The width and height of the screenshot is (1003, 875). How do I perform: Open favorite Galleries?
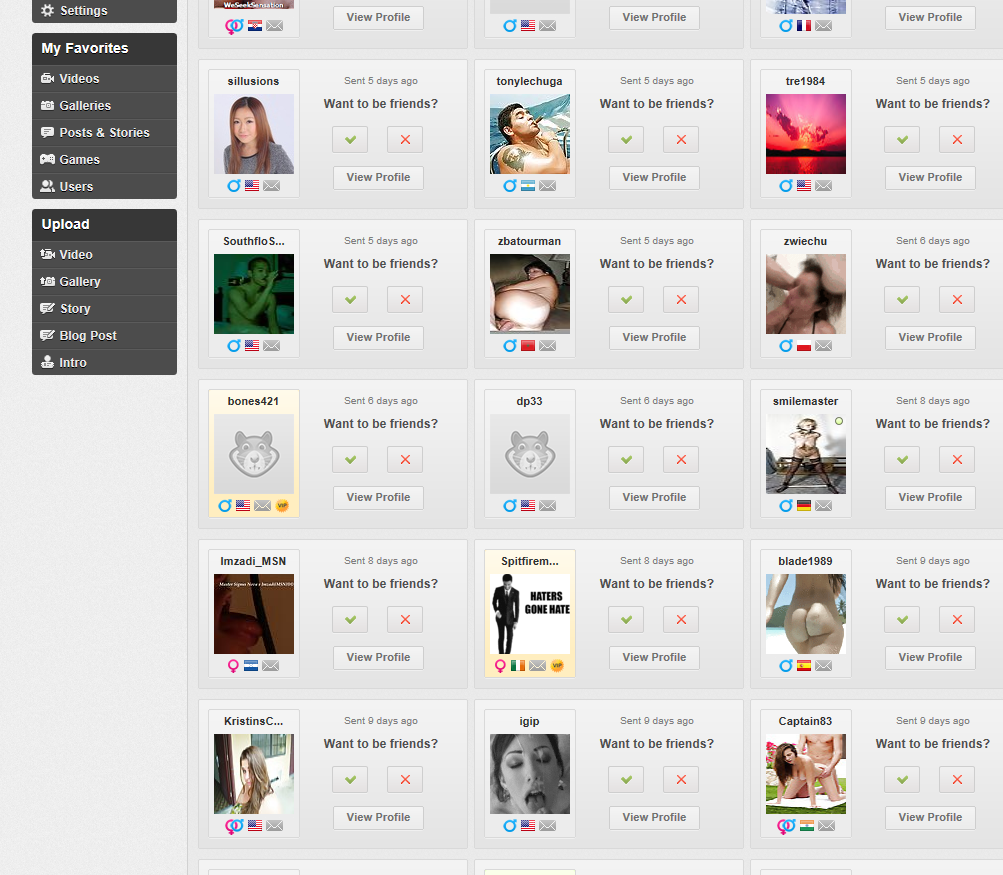click(x=104, y=106)
